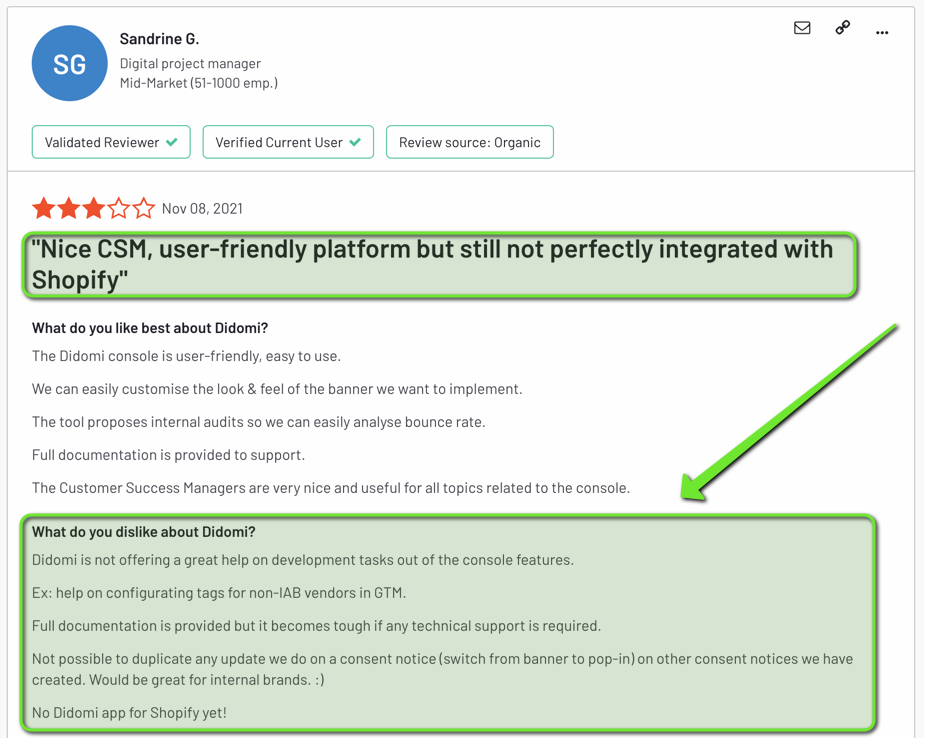The image size is (925, 738).
Task: Click 'No Didomi app for Shopify yet!' line
Action: [x=129, y=713]
